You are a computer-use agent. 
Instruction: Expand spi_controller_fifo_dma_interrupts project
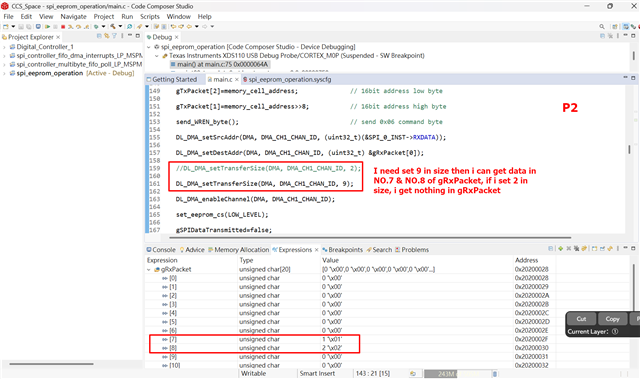[4, 55]
